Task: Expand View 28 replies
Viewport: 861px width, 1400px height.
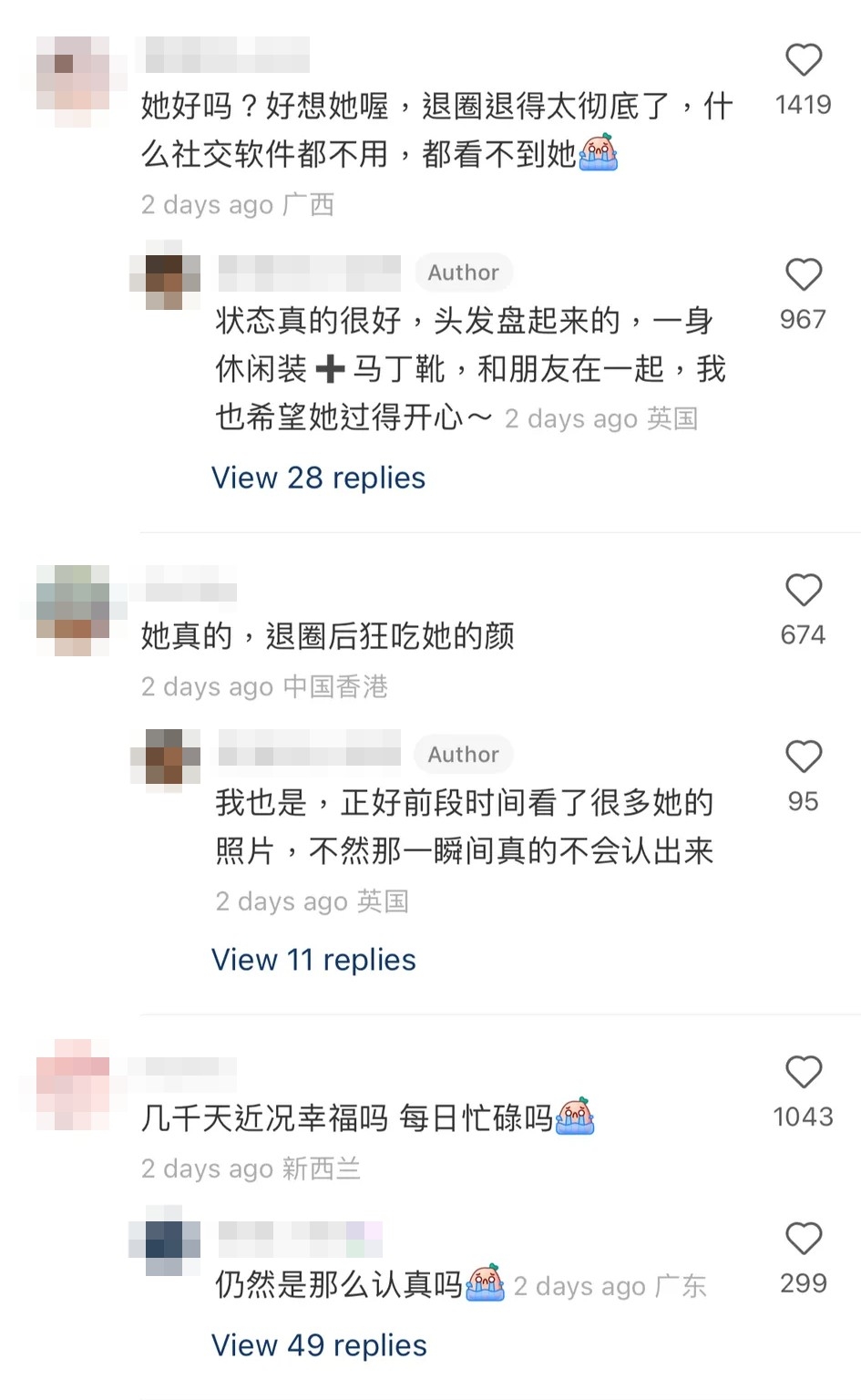Action: pos(318,478)
